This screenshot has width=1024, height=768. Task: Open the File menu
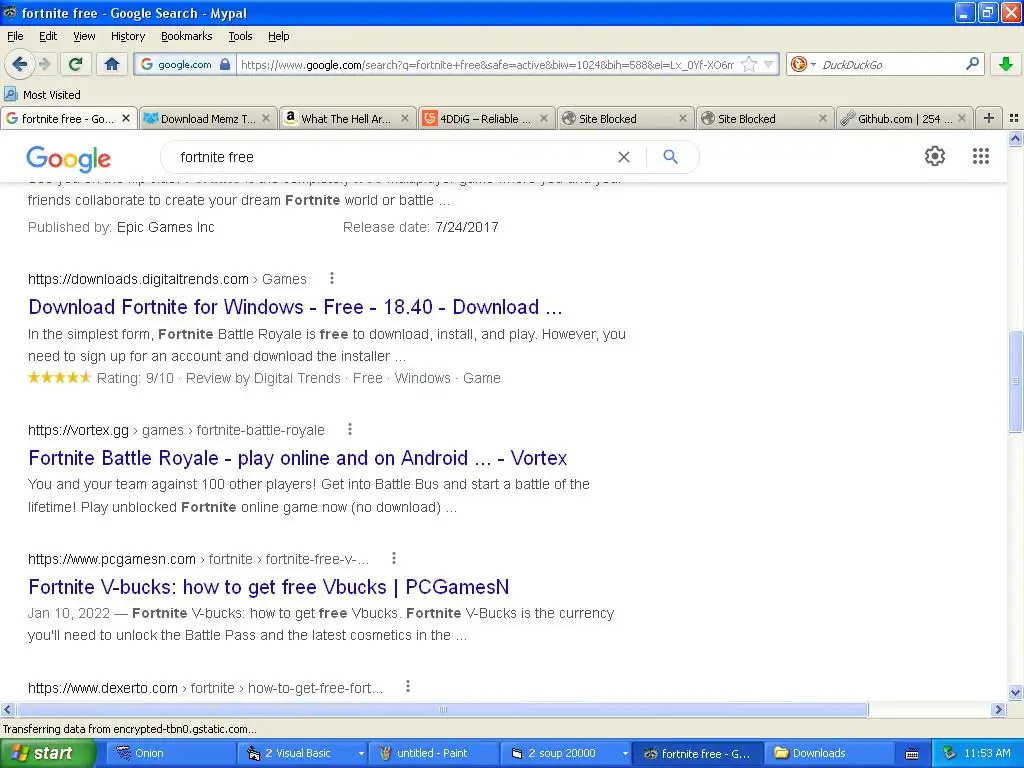coord(15,36)
